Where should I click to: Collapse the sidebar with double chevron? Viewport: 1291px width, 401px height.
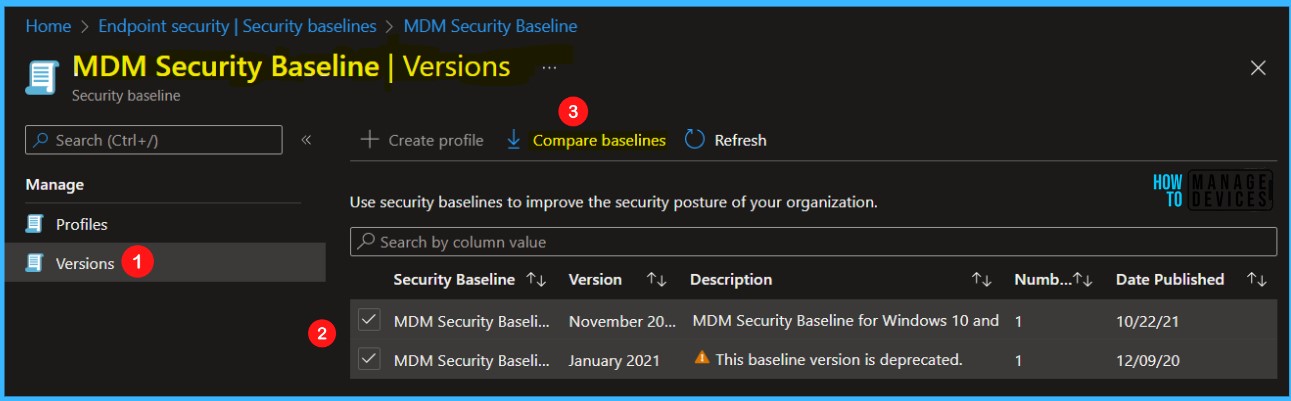pos(306,140)
